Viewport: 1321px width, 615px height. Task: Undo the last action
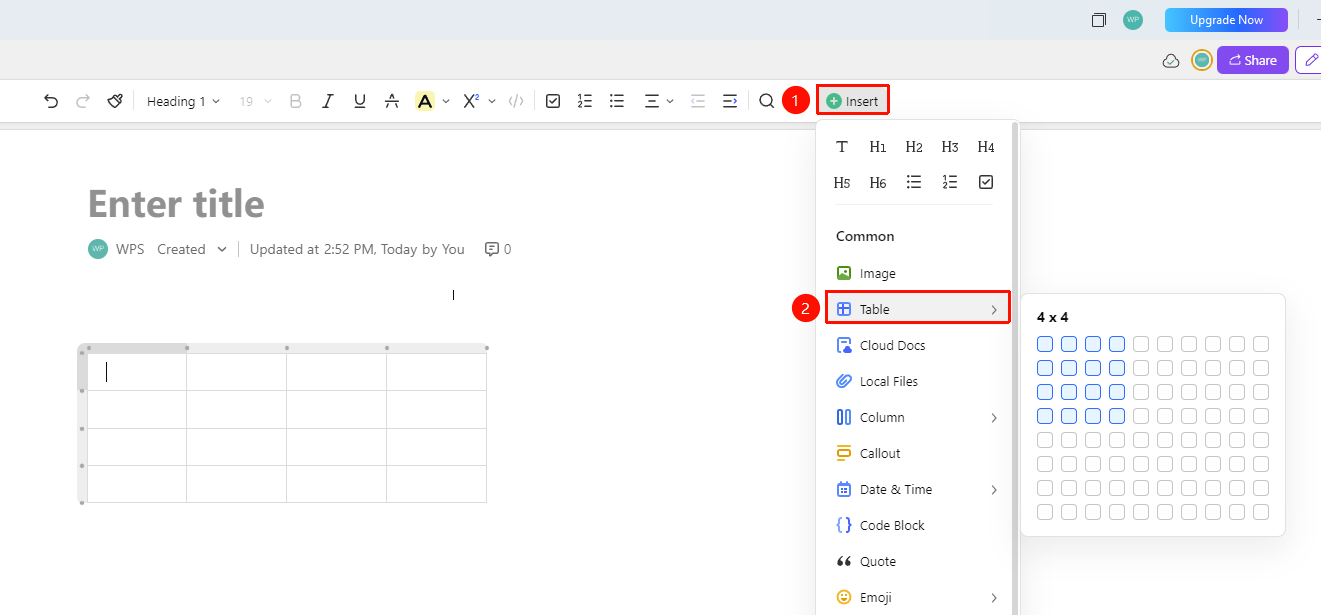(51, 101)
